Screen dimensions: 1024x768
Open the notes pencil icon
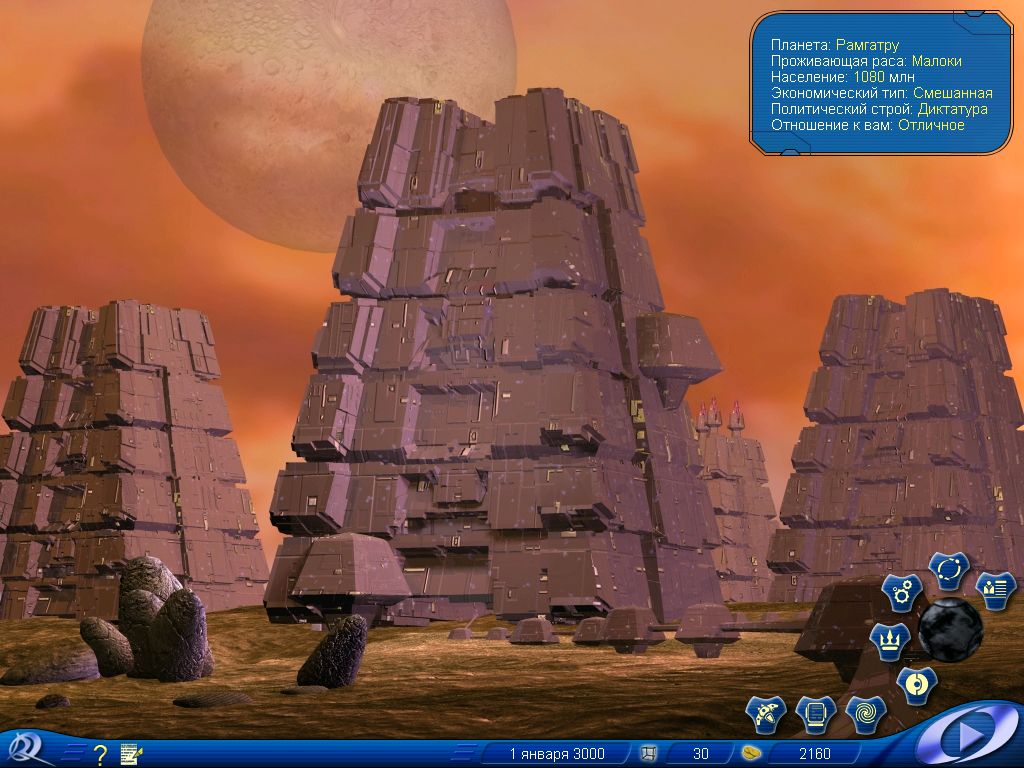(x=132, y=754)
